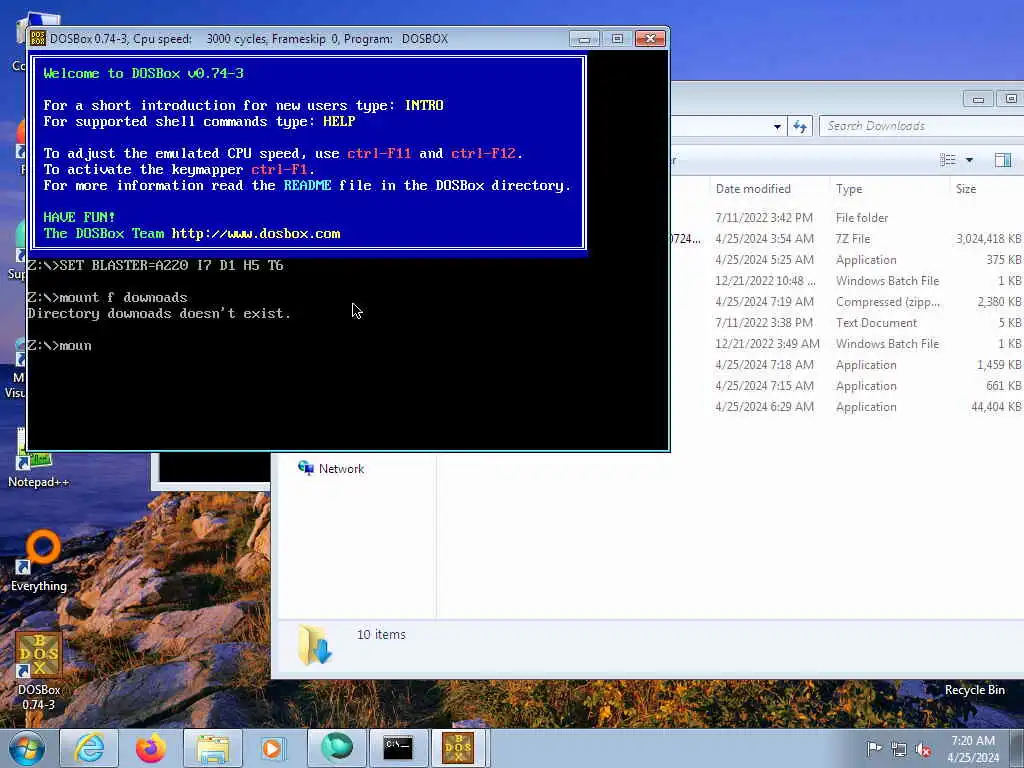This screenshot has height=768, width=1024.
Task: Select the 44,404 KB Application row
Action: pos(848,406)
